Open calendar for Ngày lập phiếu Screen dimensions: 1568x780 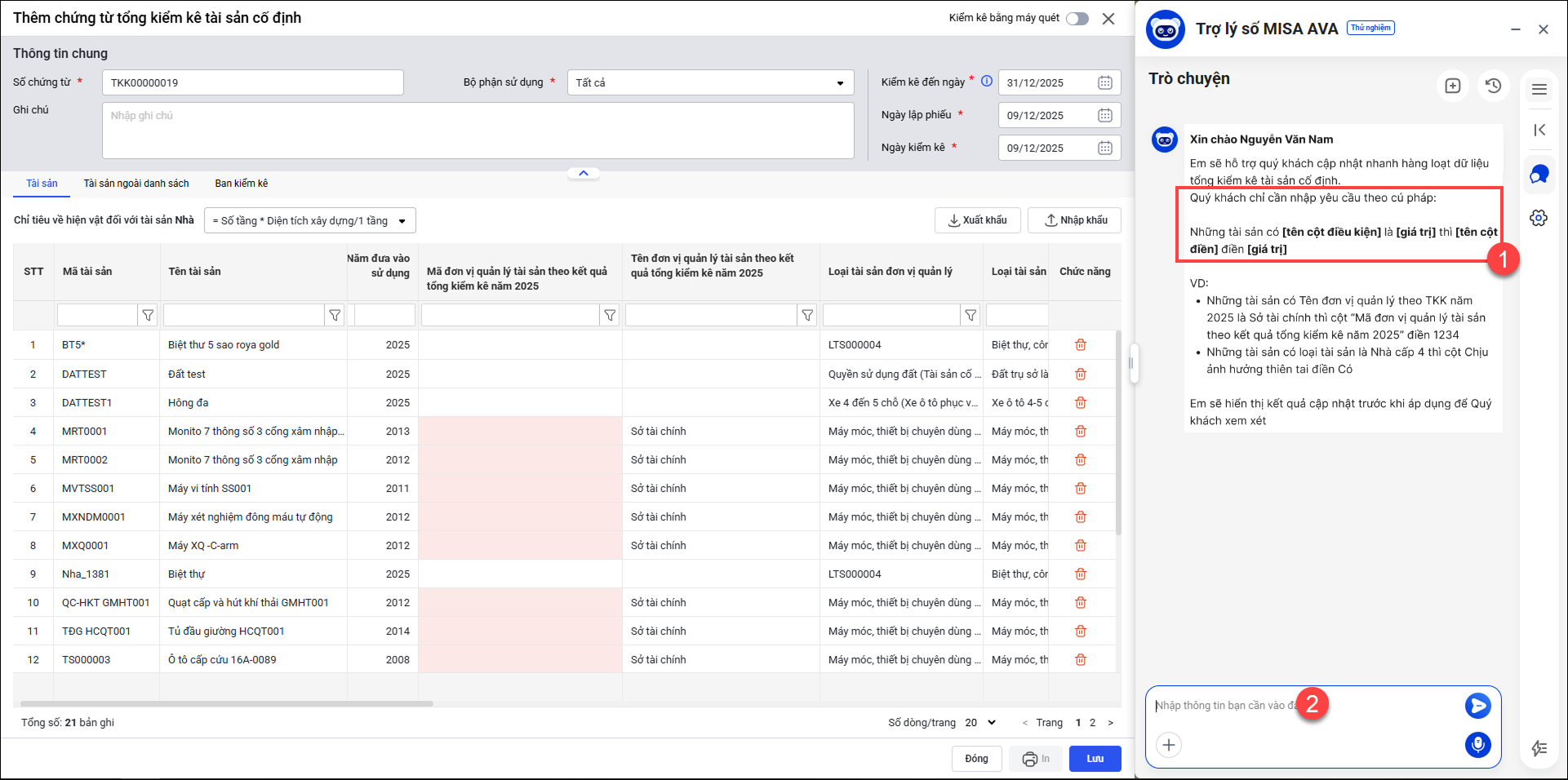tap(1105, 115)
